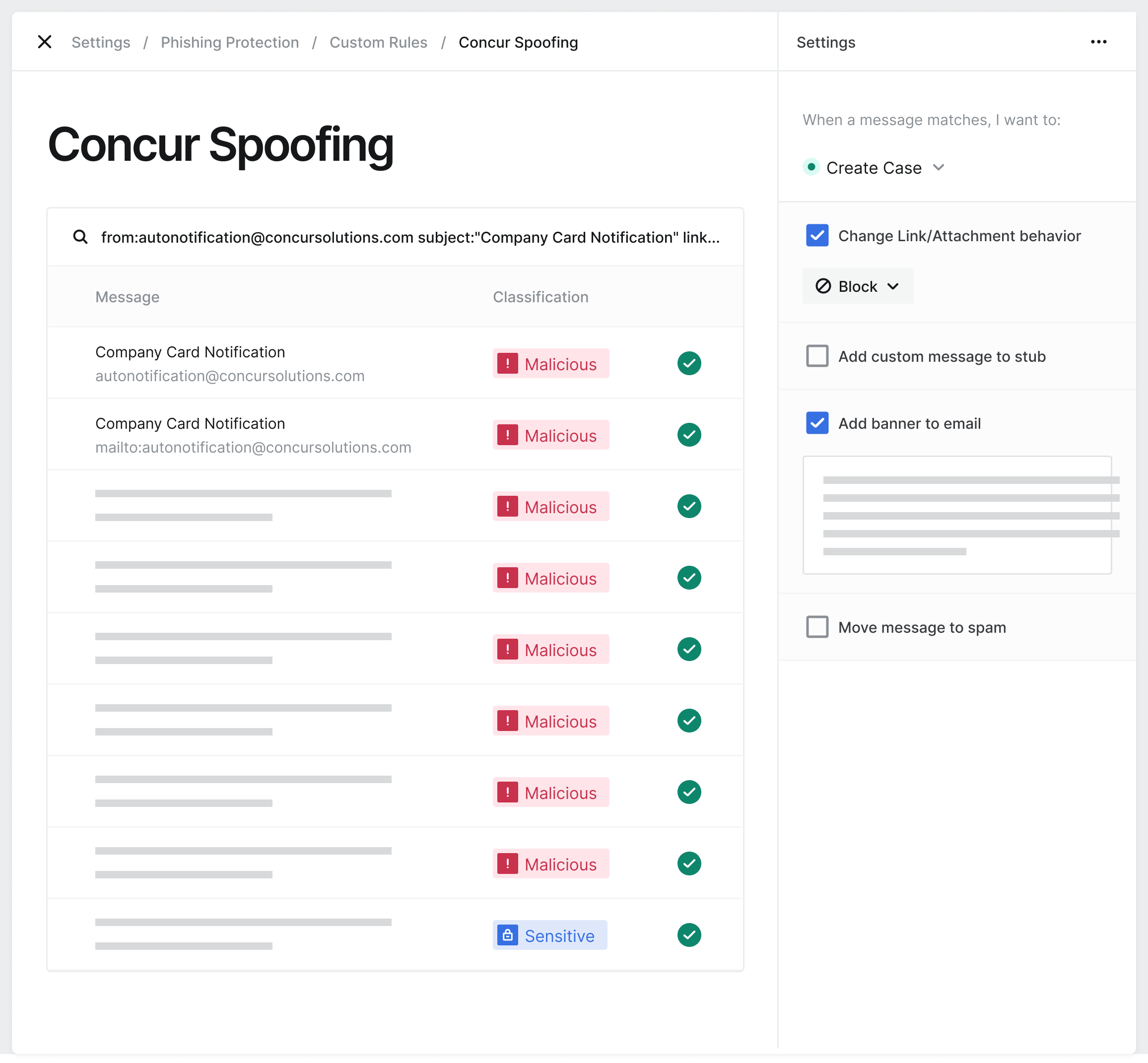Close the Concur Spoofing rule view

(x=44, y=42)
